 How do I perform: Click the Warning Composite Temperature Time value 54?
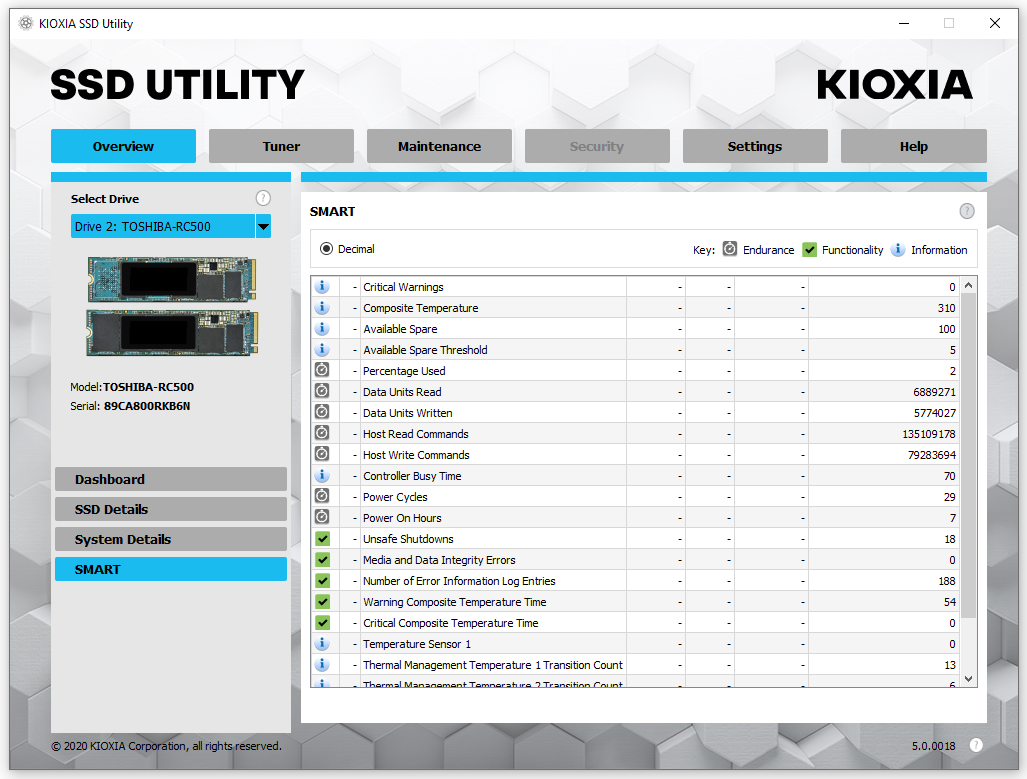point(950,602)
